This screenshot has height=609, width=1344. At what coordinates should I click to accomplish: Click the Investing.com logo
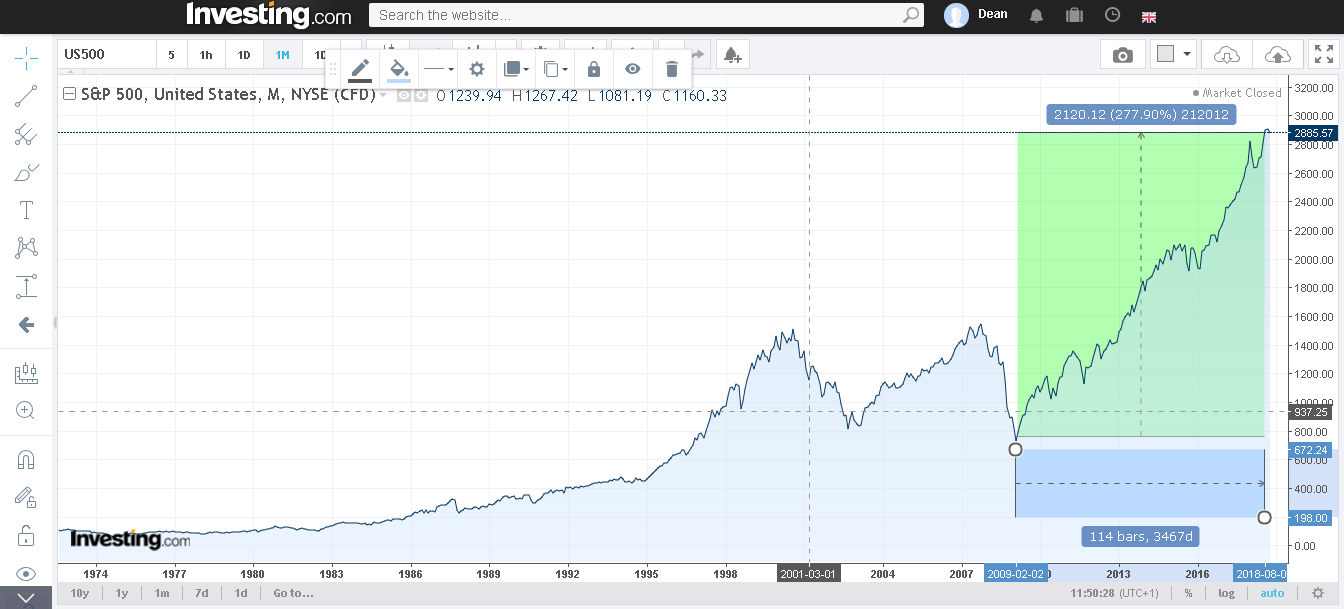269,15
